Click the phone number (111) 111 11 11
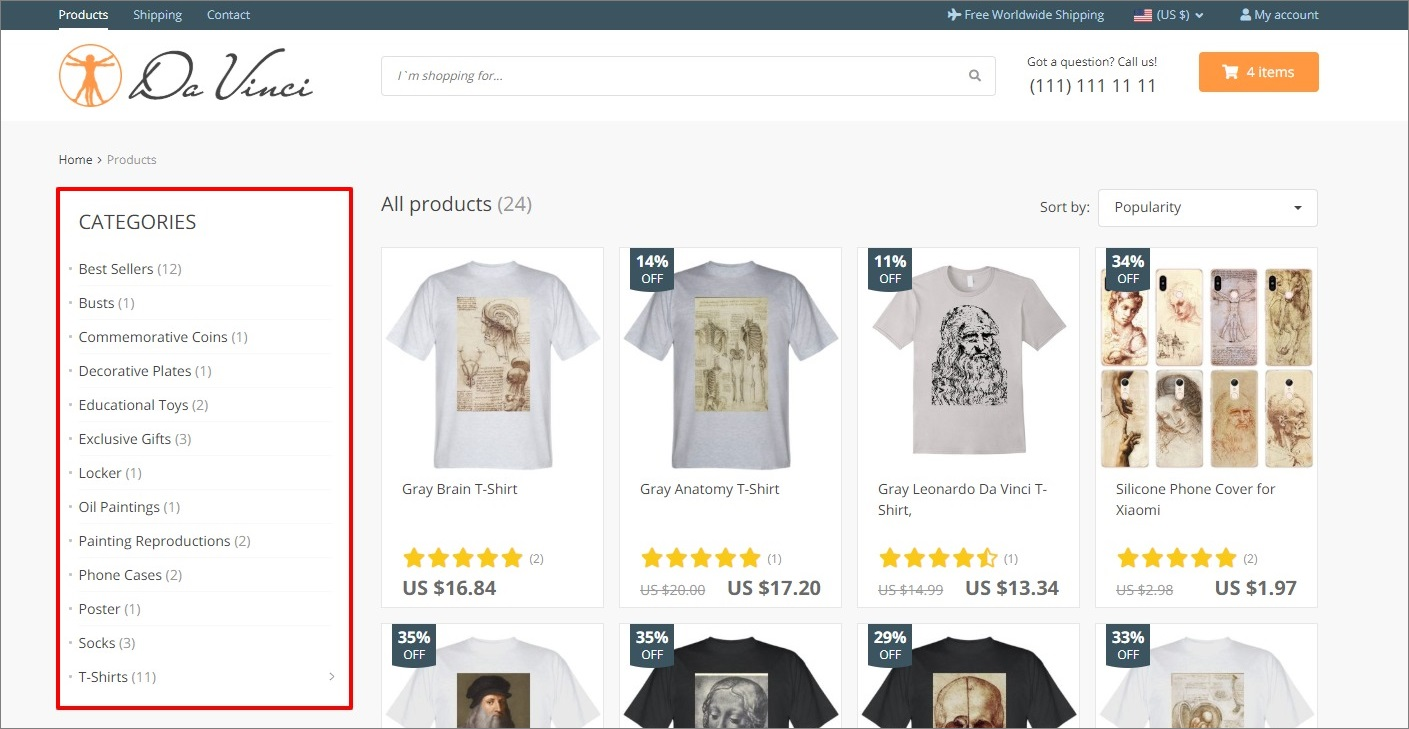The image size is (1409, 729). click(x=1092, y=86)
